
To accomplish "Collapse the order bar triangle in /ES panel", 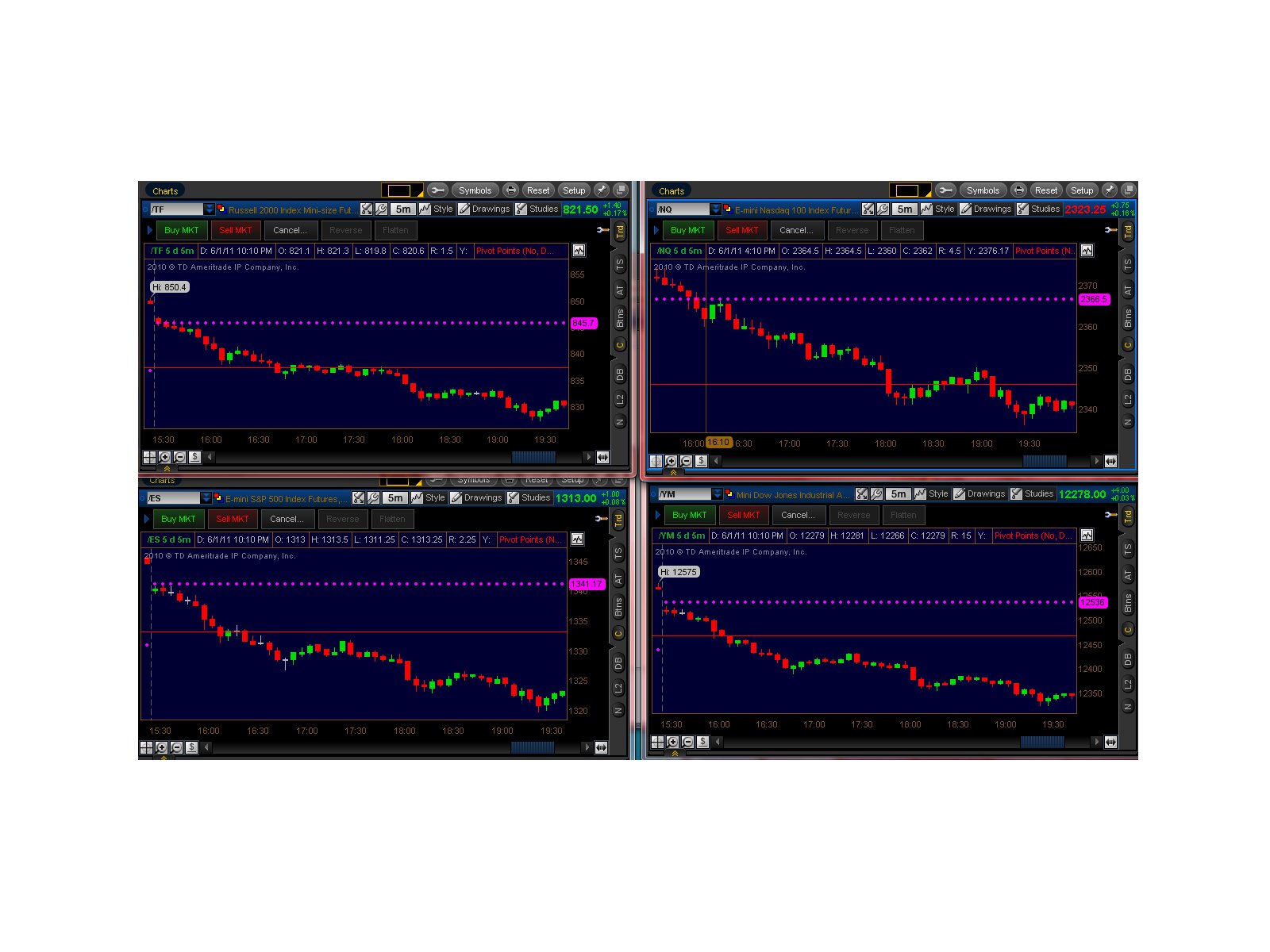I will pyautogui.click(x=147, y=519).
